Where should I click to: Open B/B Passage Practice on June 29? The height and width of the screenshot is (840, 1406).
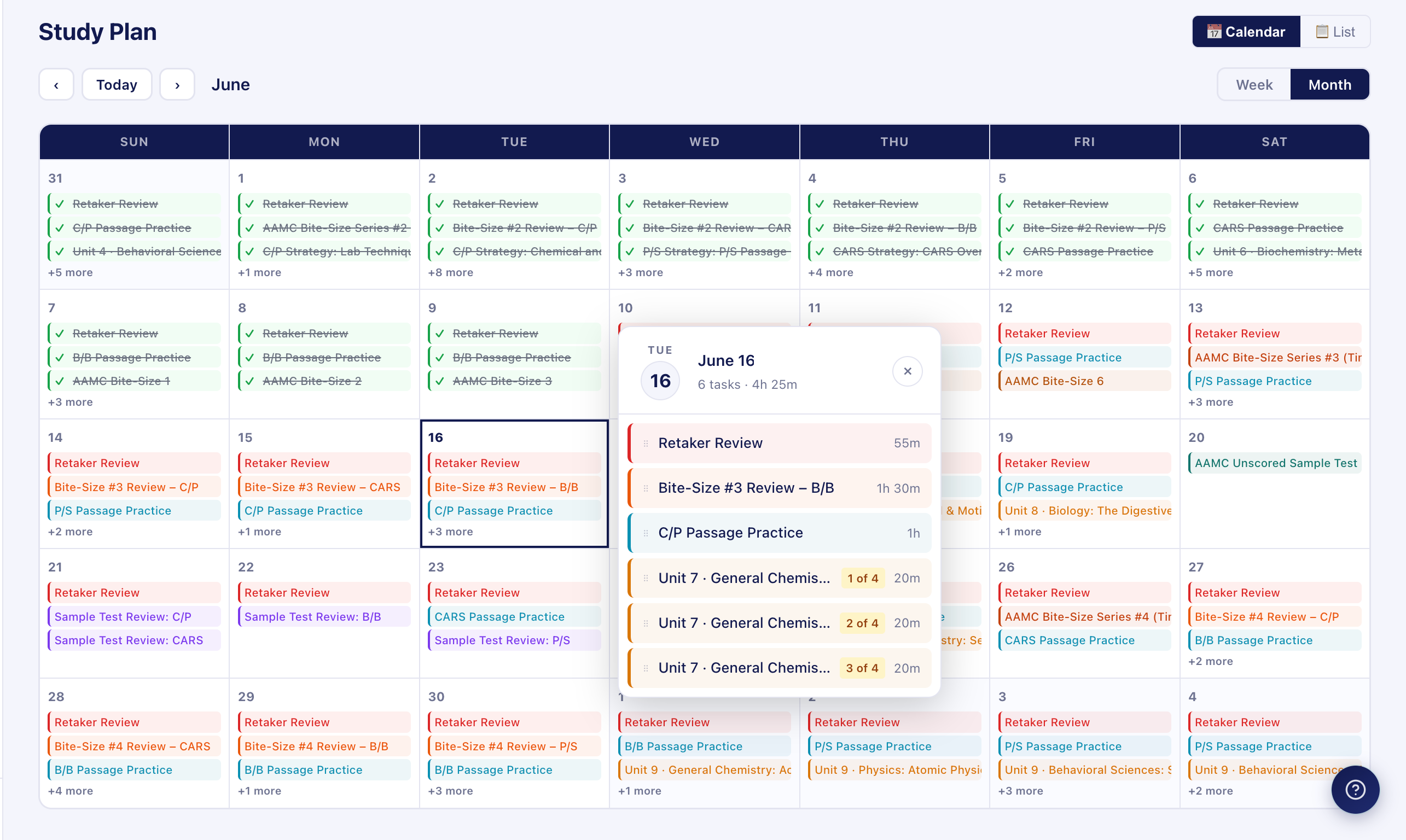[324, 770]
